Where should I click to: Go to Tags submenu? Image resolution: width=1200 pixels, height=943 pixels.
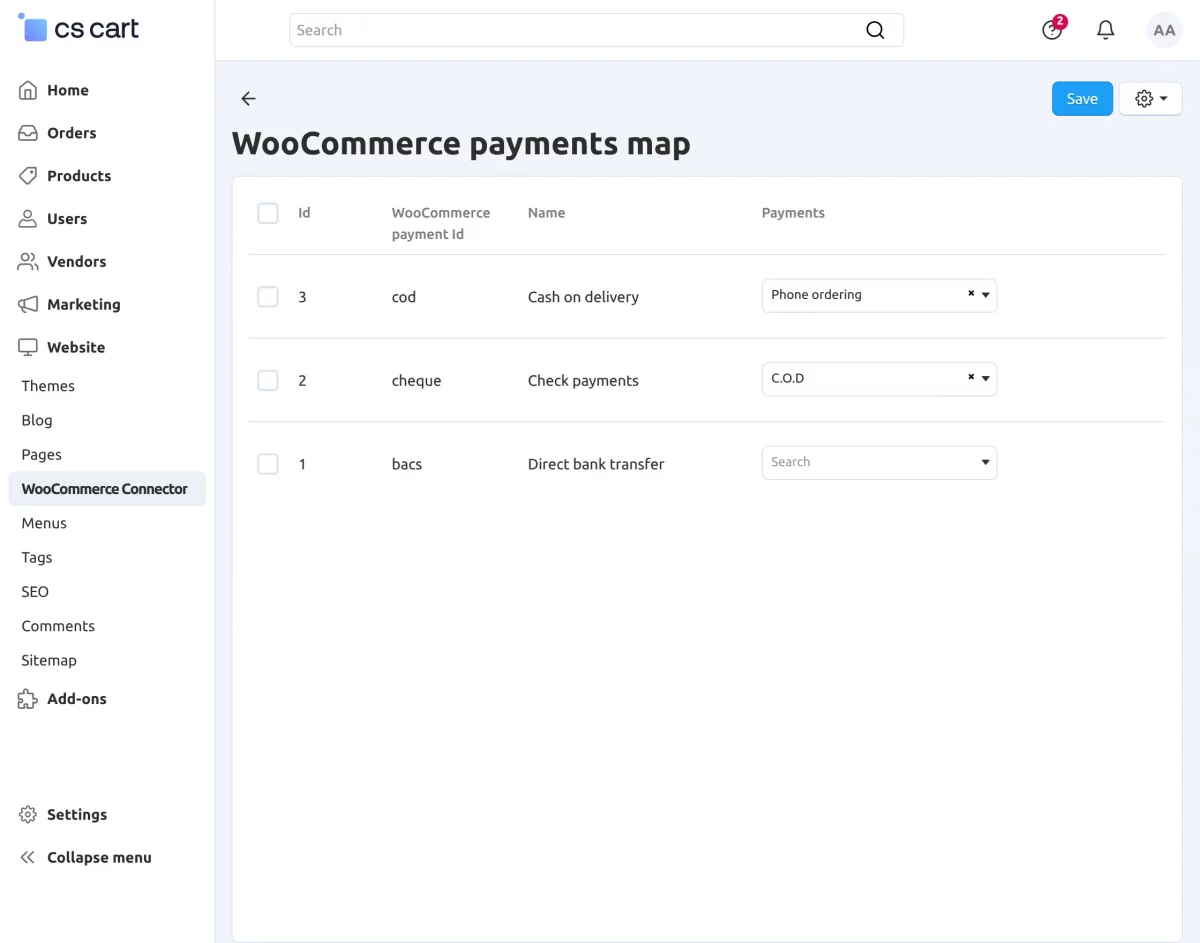click(x=37, y=558)
